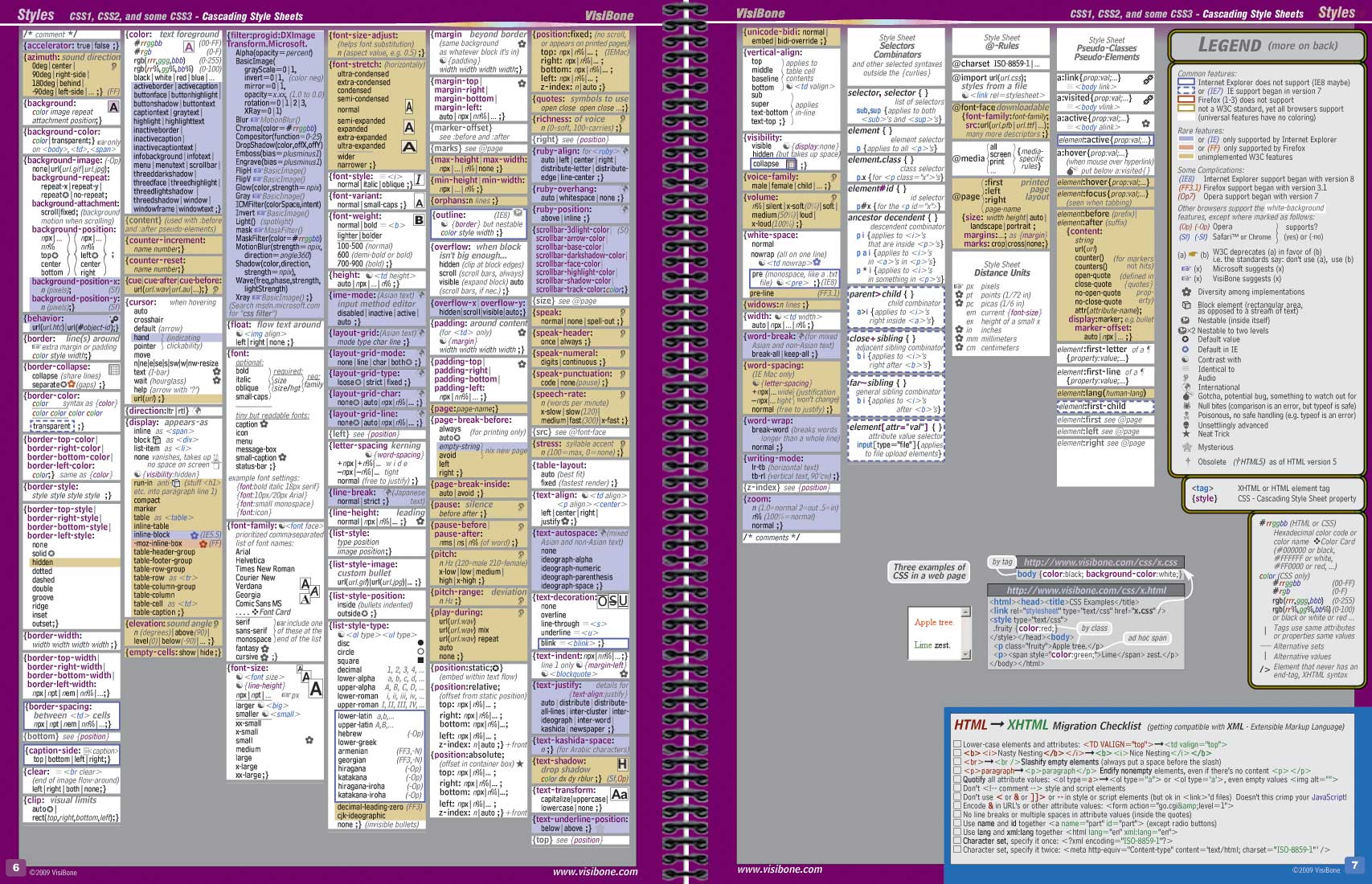Click the Identical to icon in Legend

[x=1186, y=368]
